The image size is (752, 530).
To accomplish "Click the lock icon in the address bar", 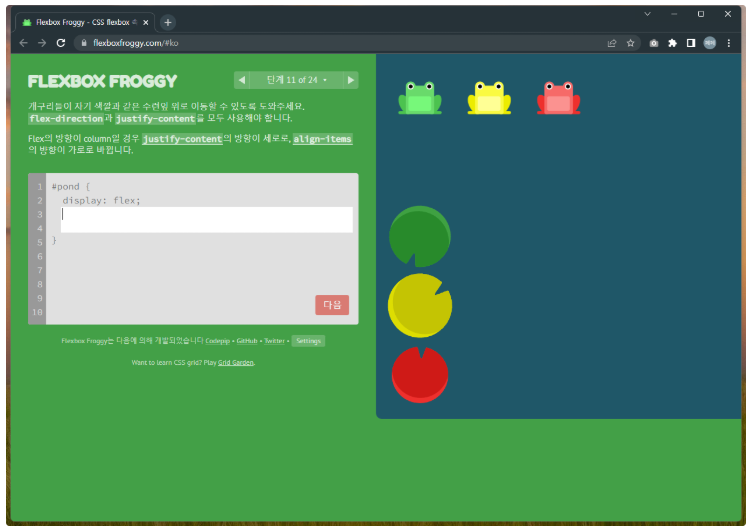I will pyautogui.click(x=84, y=43).
